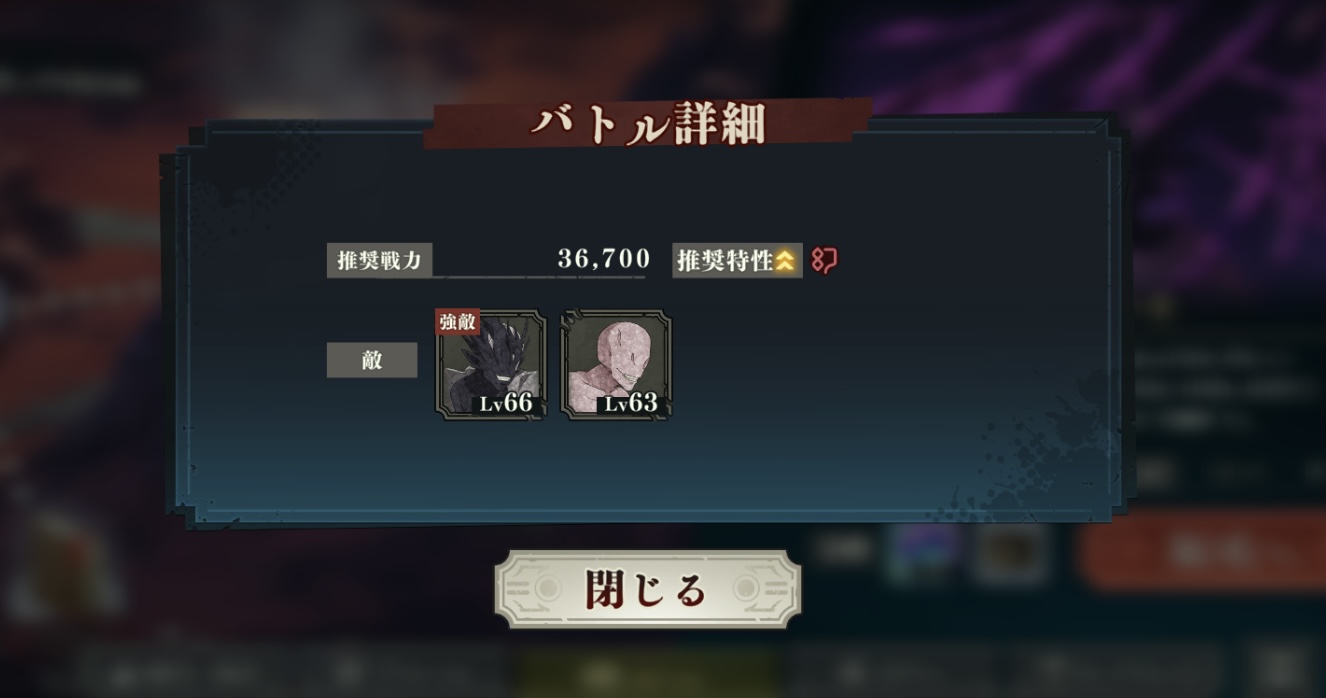This screenshot has width=1326, height=698.
Task: Tap the red recommended trait symbol icon
Action: coord(824,261)
